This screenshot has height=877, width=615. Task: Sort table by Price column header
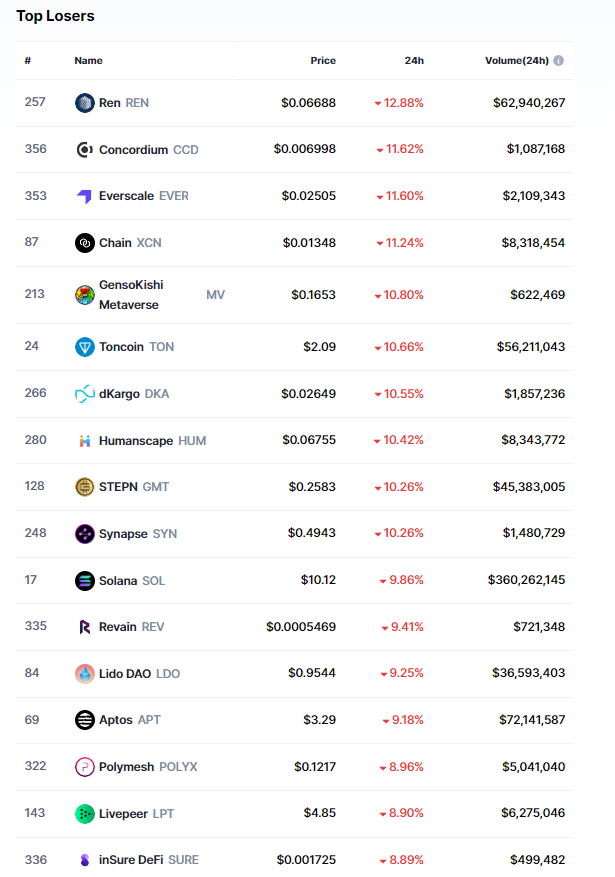click(x=323, y=61)
